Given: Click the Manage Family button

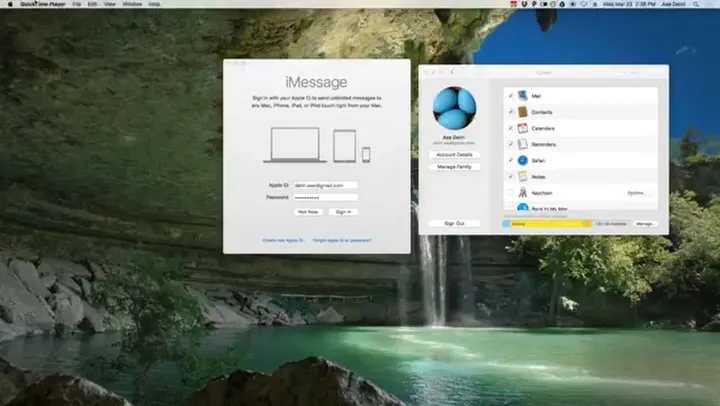Looking at the screenshot, I should click(454, 167).
